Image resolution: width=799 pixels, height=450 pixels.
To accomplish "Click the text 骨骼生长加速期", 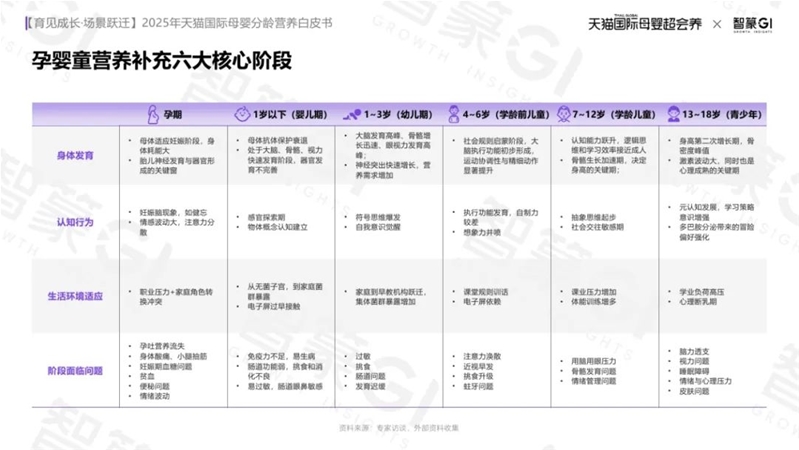I will [x=598, y=160].
